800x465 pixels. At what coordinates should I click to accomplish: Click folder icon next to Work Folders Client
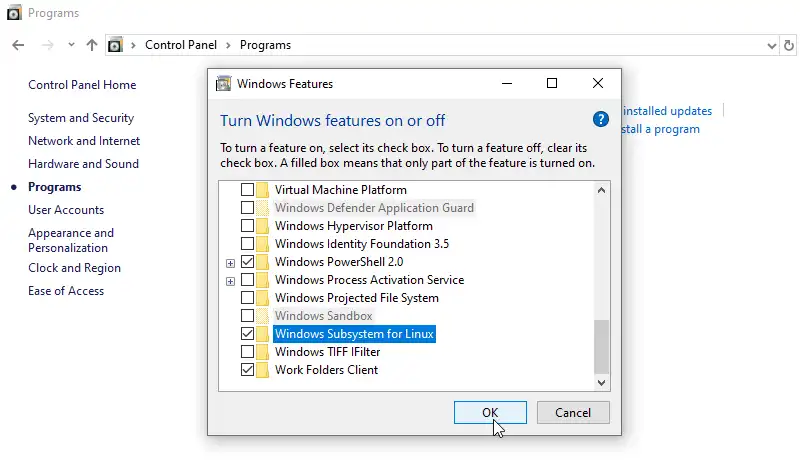262,370
